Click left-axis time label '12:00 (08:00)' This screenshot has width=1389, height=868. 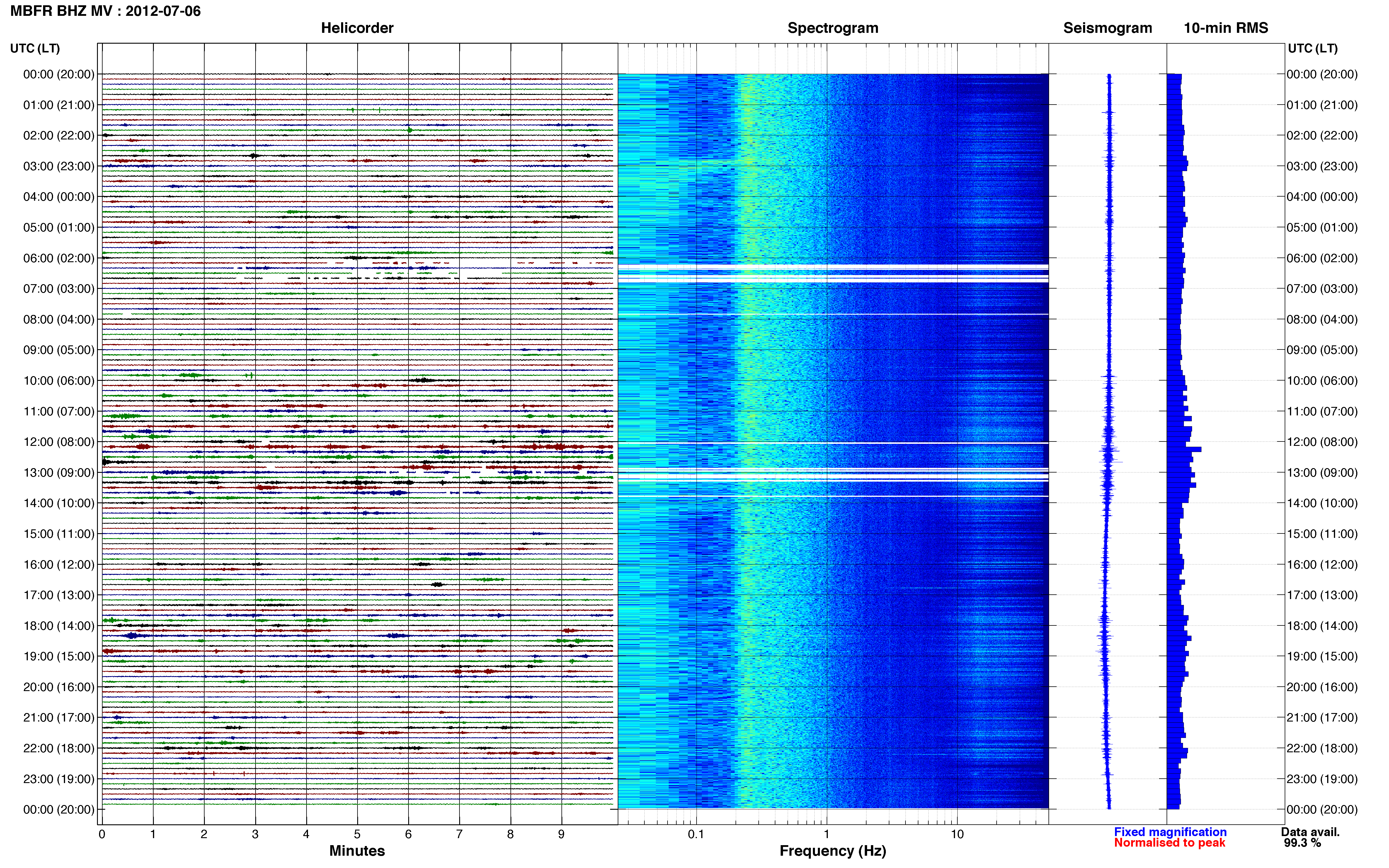(x=59, y=442)
